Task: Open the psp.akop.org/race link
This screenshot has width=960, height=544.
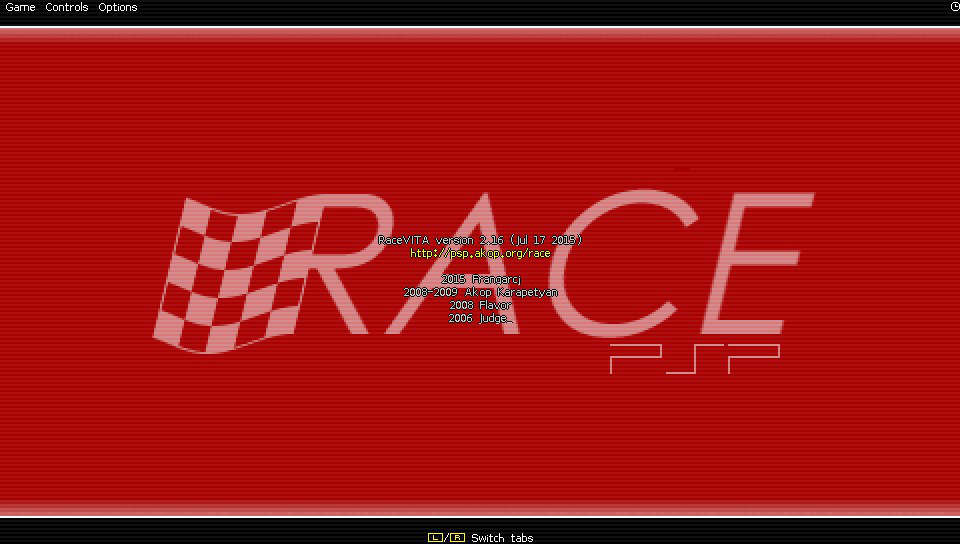Action: [x=480, y=253]
